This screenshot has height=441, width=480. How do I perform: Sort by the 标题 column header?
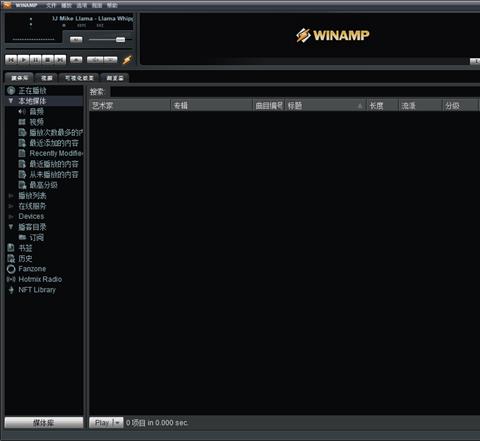[x=325, y=106]
